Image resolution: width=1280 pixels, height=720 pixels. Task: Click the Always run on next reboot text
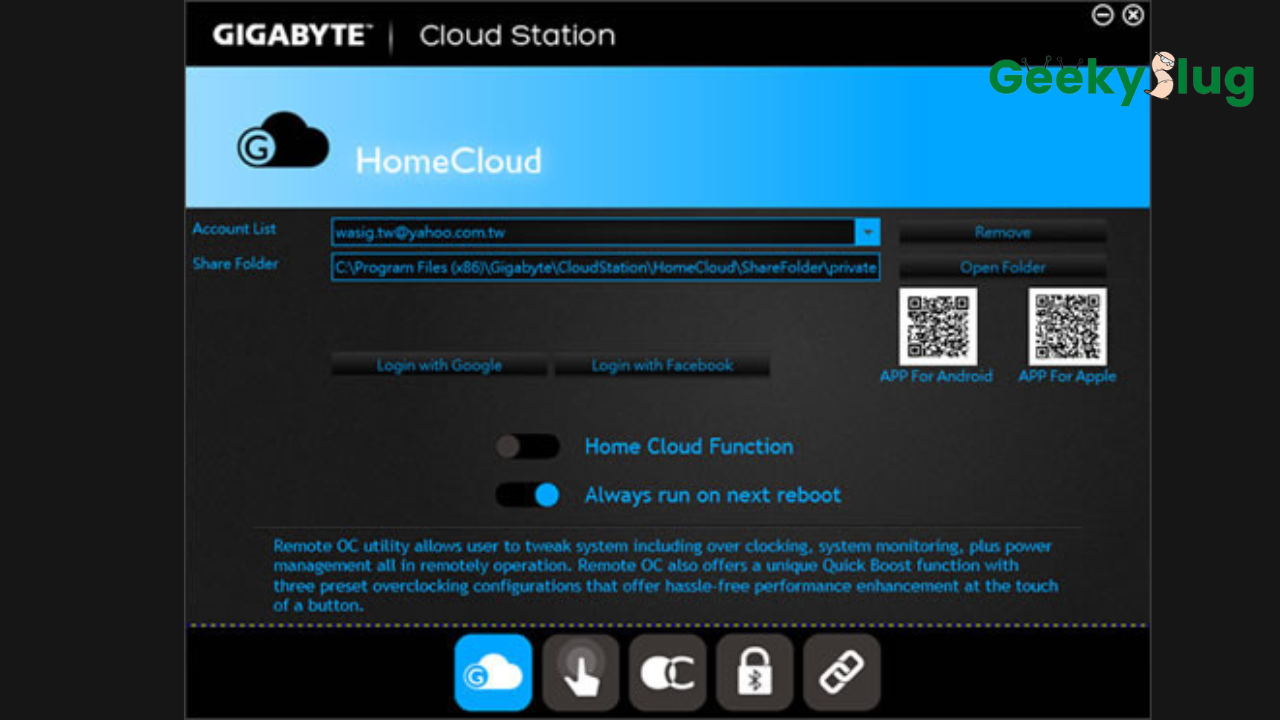(713, 495)
